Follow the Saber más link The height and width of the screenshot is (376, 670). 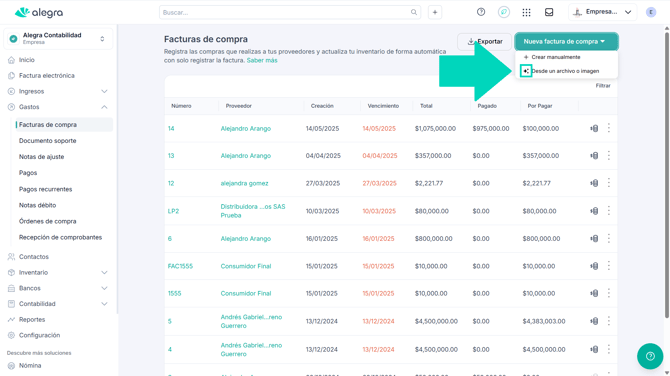(262, 60)
